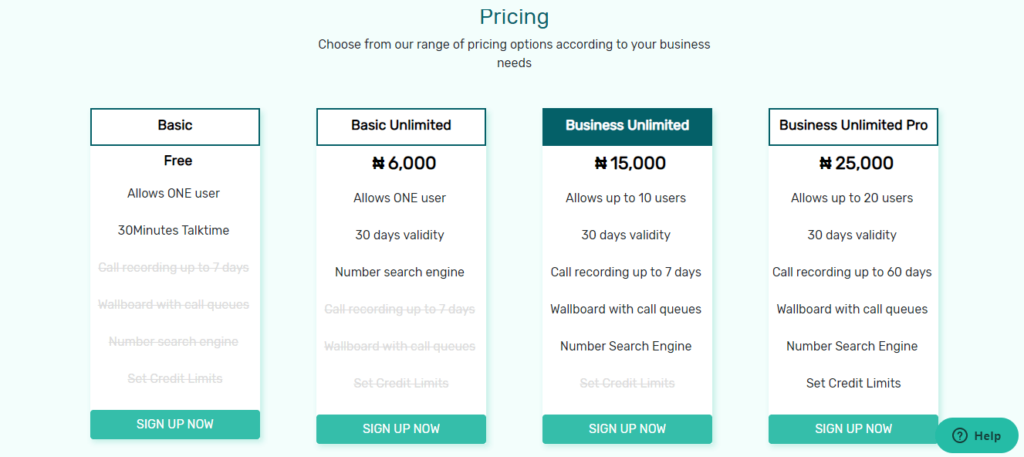Click the ₦15,000 price label
Screen dimensions: 1024x457
coord(629,163)
